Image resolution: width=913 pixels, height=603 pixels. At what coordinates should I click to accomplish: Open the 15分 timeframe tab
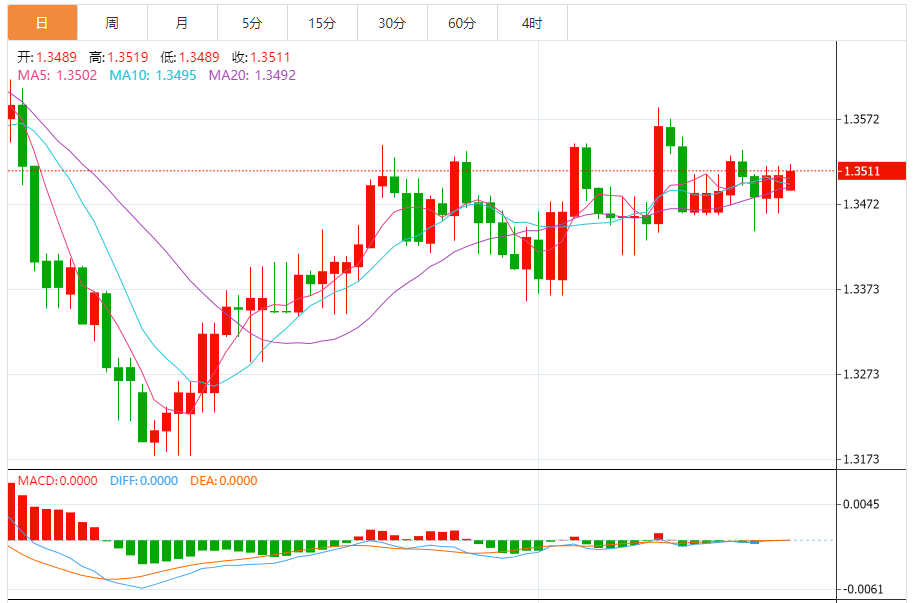pyautogui.click(x=322, y=23)
